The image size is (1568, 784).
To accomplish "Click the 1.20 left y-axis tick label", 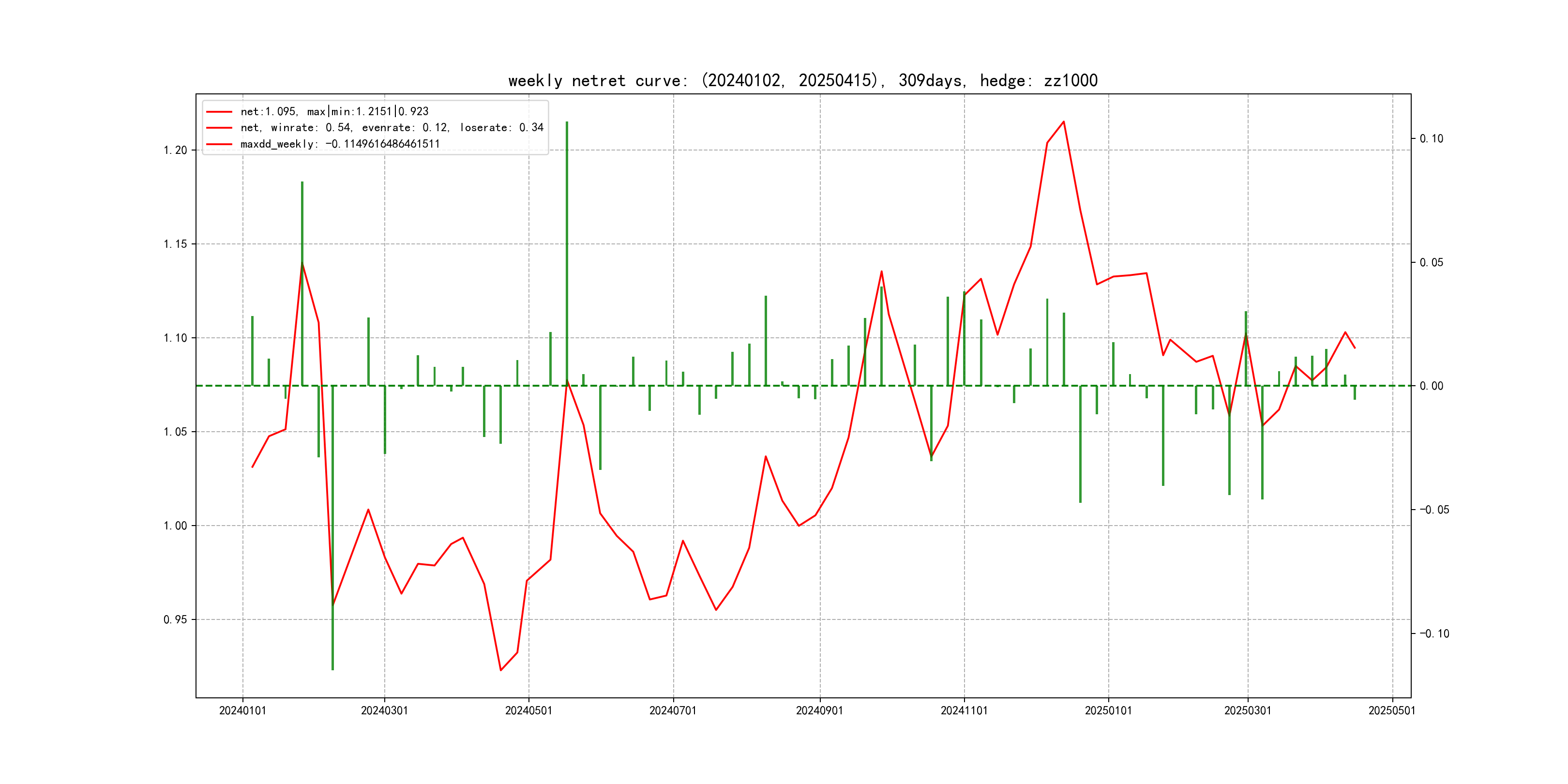I will 175,151.
